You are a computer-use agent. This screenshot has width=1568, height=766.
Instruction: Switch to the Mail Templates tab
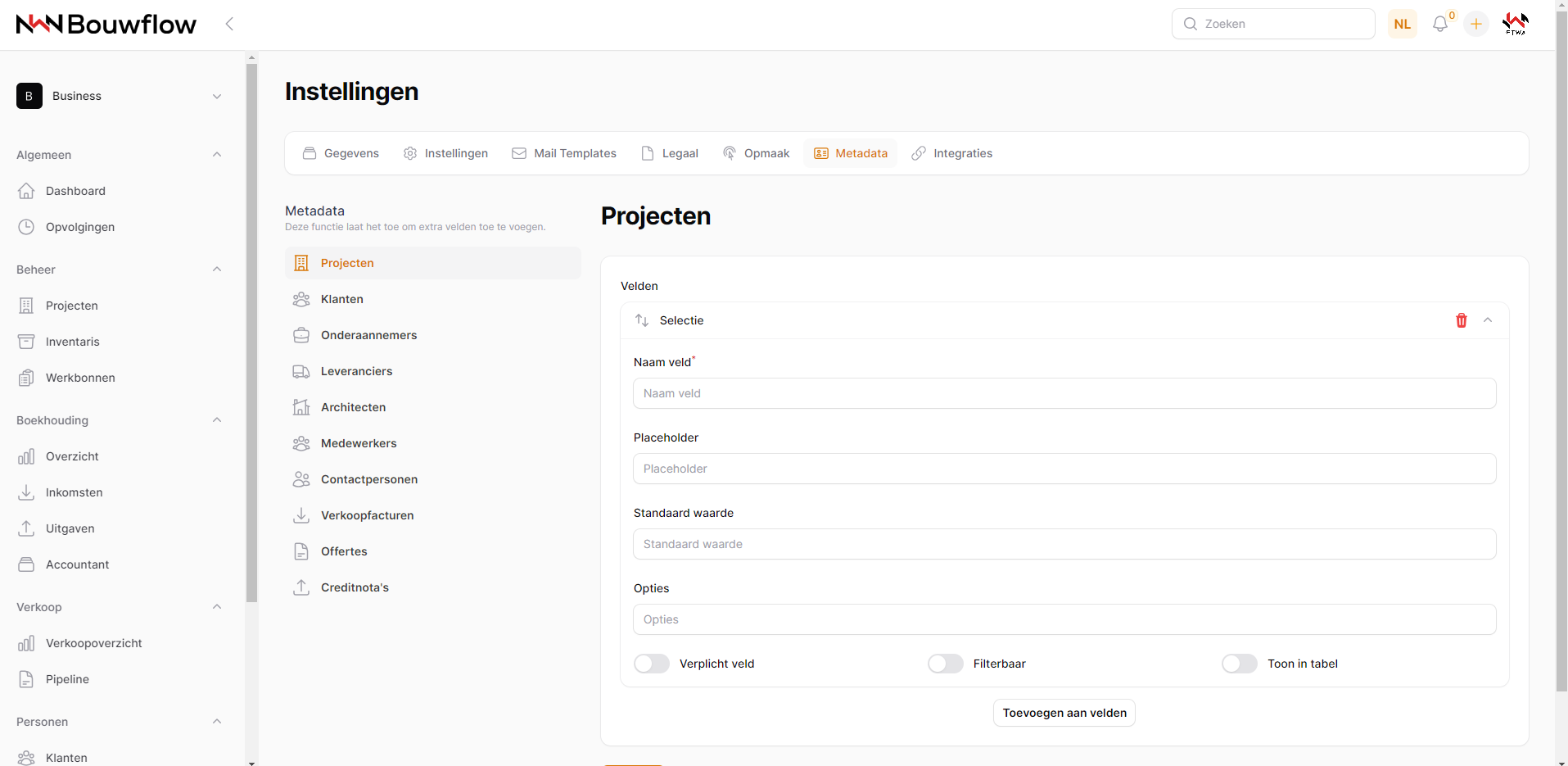[x=564, y=153]
